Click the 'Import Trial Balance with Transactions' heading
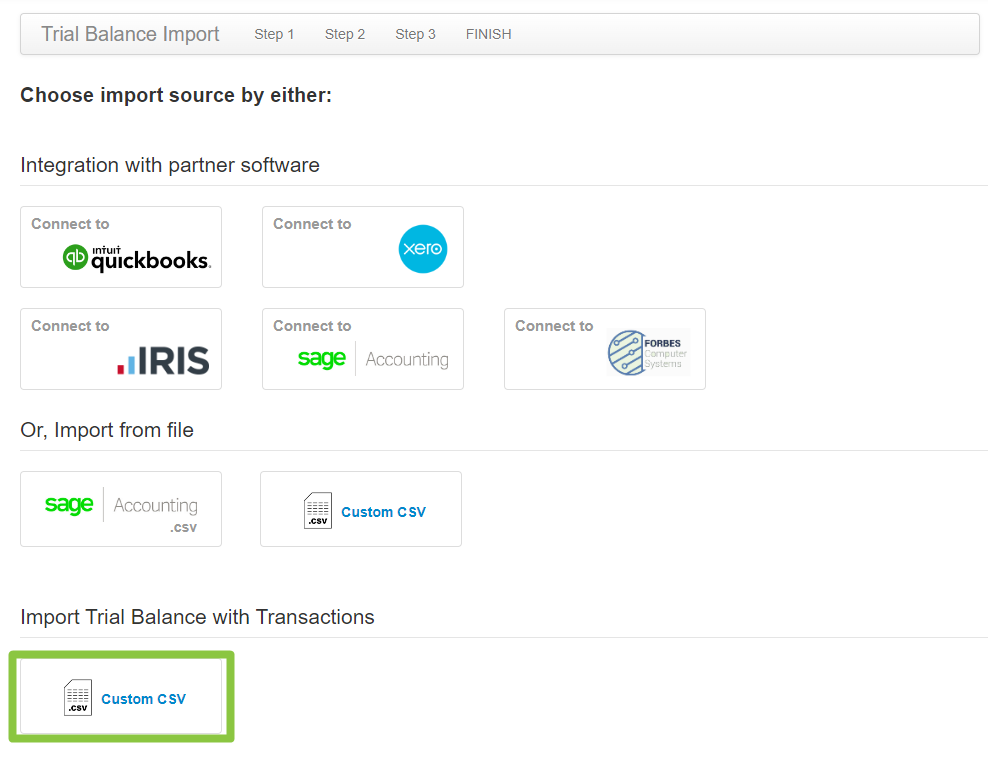This screenshot has width=988, height=779. coord(197,617)
